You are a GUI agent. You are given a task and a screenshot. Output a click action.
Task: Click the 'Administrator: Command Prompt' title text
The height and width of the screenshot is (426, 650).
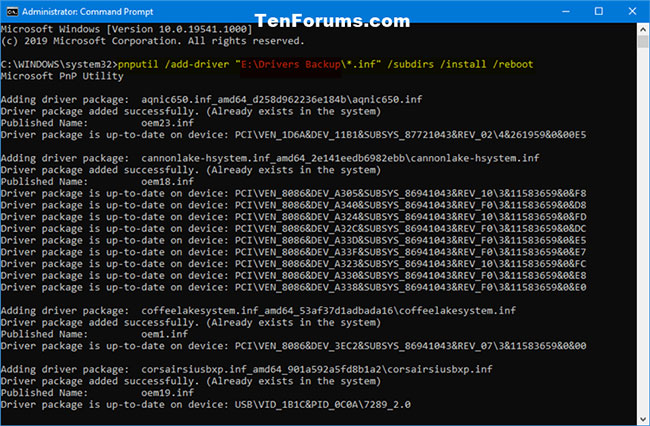click(x=87, y=12)
